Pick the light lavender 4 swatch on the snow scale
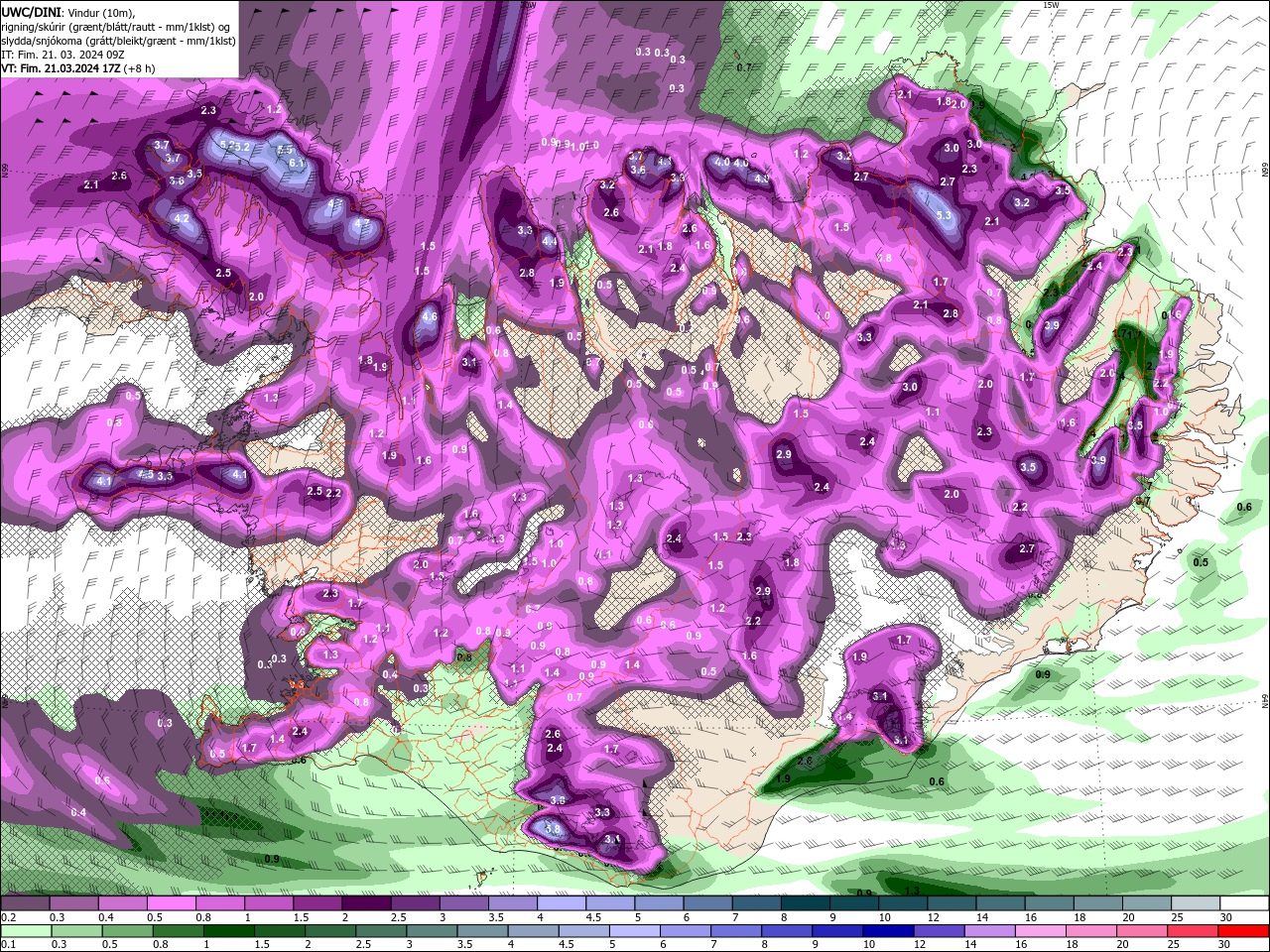 (562, 903)
